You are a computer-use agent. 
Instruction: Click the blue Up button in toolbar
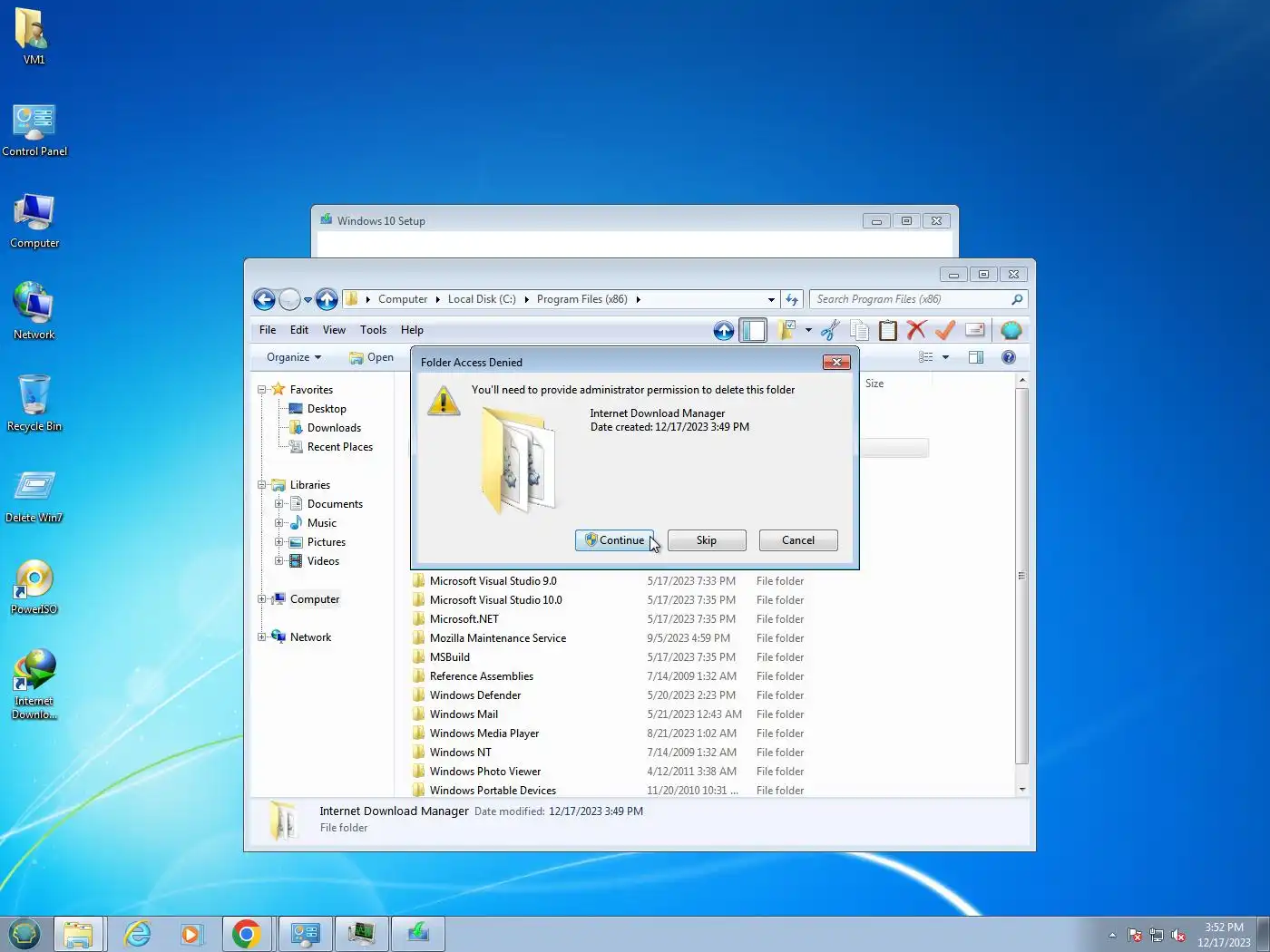724,331
